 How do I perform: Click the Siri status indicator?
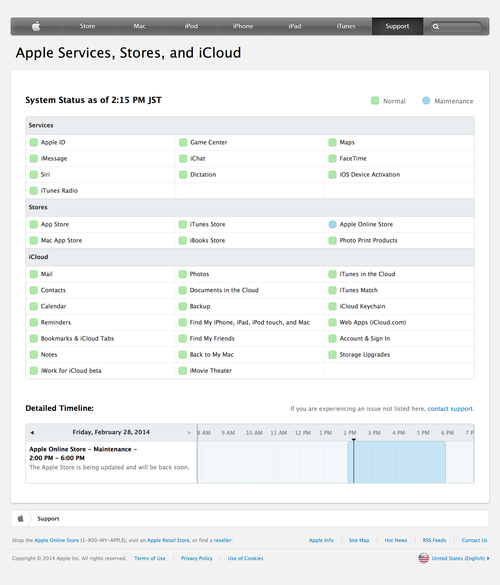[x=34, y=174]
